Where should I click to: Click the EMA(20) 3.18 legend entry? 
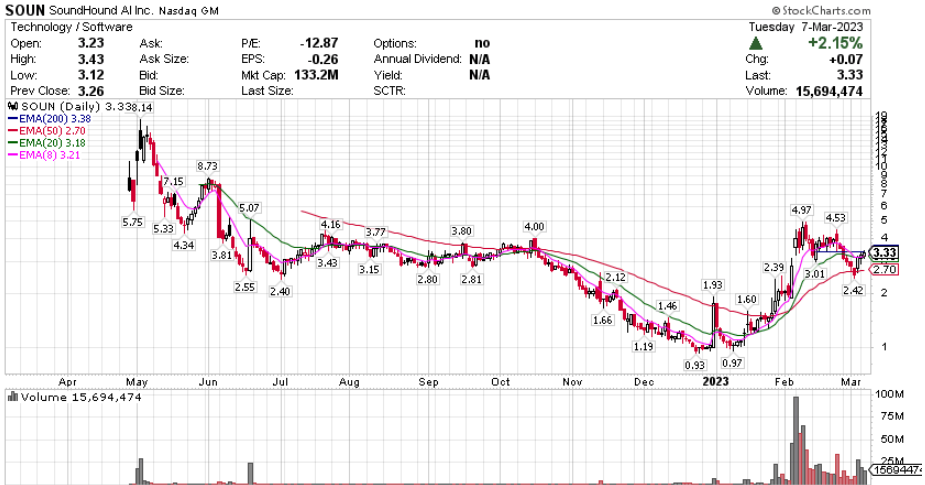coord(47,143)
